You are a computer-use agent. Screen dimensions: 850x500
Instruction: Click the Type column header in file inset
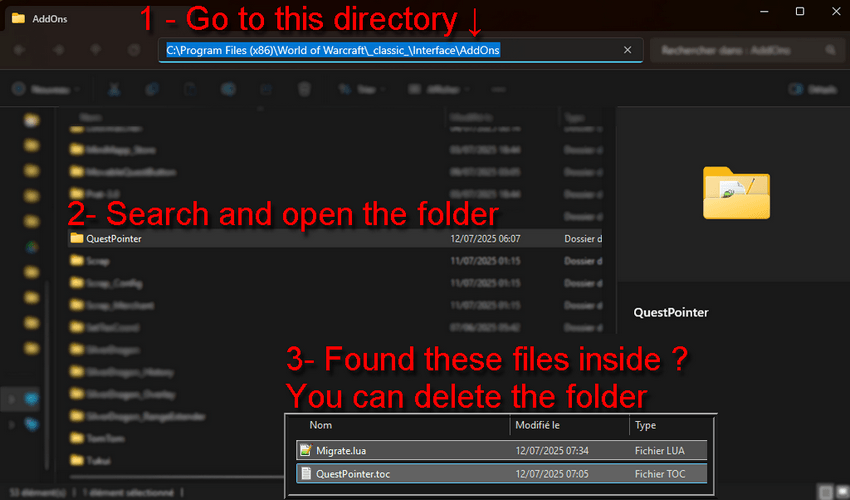tap(646, 425)
